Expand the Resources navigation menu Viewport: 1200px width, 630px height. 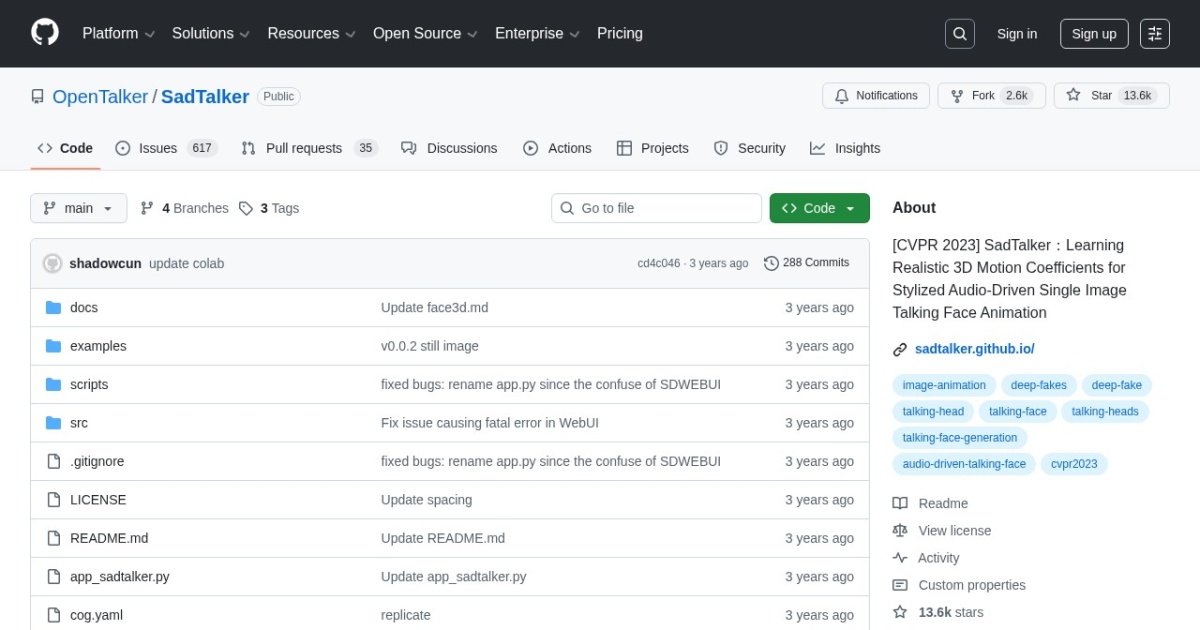311,33
